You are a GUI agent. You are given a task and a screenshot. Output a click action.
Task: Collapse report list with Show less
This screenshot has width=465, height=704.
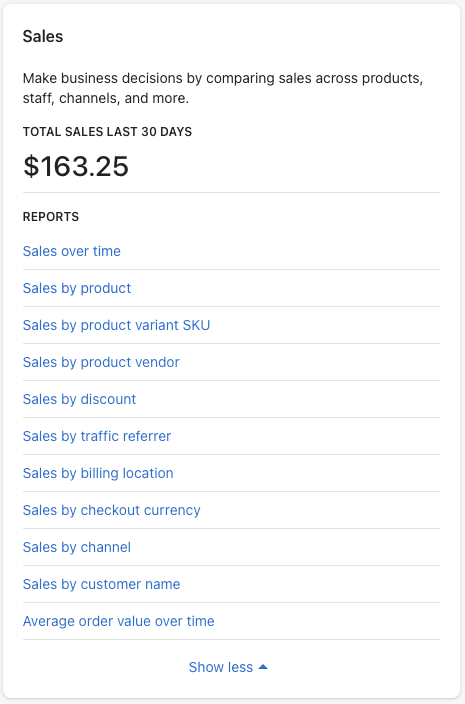click(228, 667)
